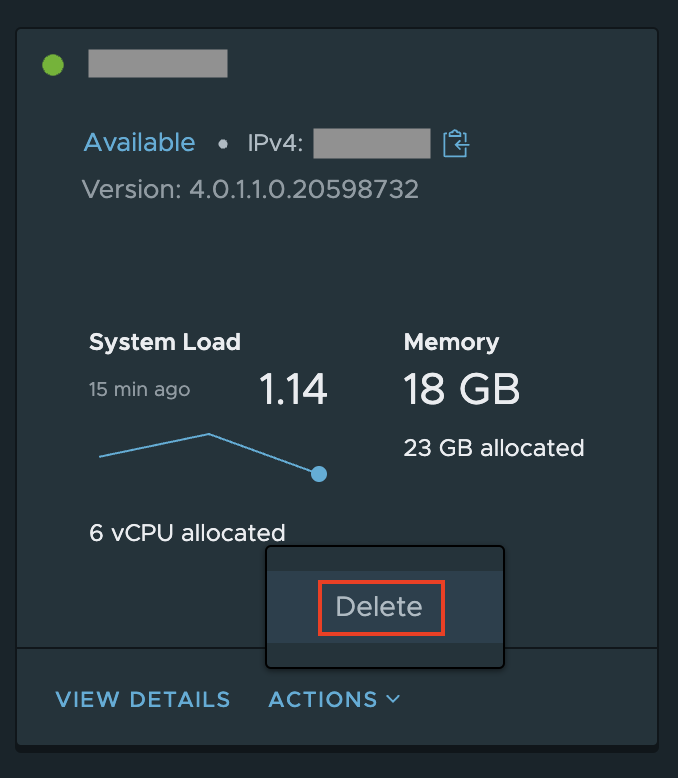Click the redacted IPv4 address value
This screenshot has width=678, height=778.
(x=372, y=143)
